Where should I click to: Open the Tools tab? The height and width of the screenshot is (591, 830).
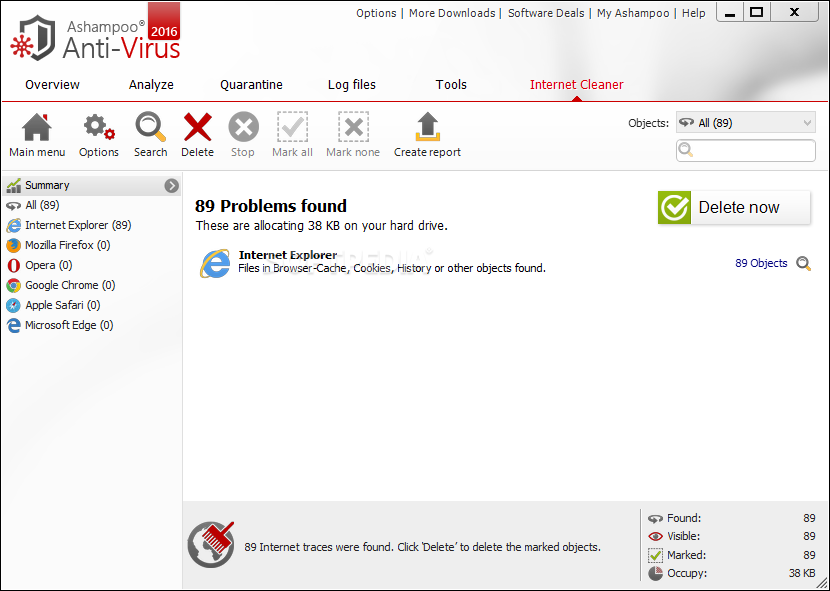click(451, 85)
